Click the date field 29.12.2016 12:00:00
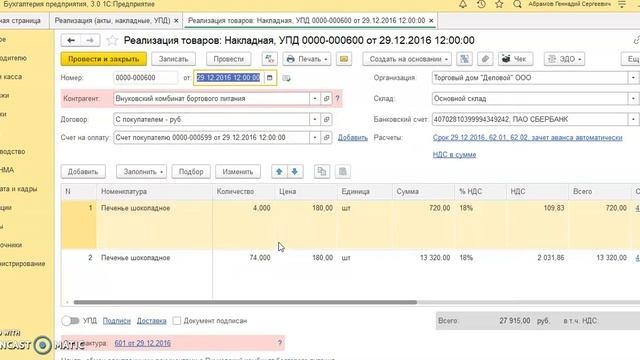The height and width of the screenshot is (360, 640). coord(229,78)
